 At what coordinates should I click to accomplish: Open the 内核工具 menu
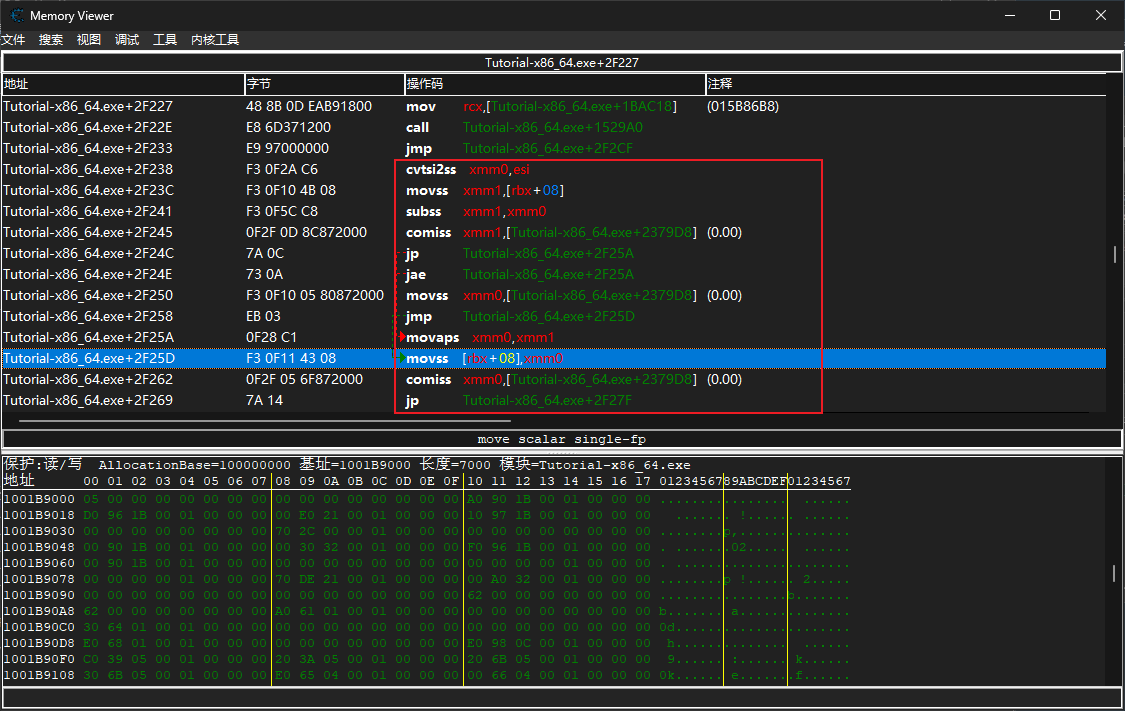[x=215, y=40]
